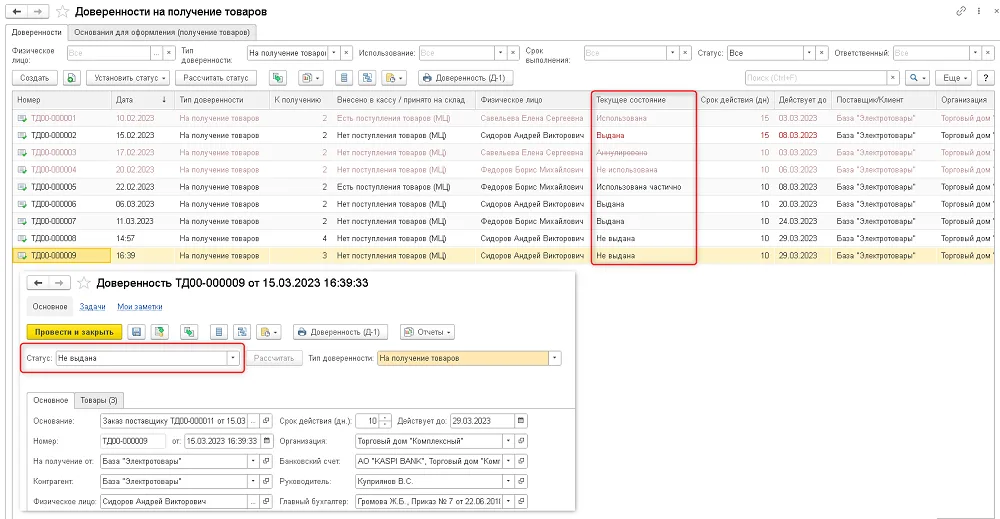Click the green icon in the document toolbar
Viewport: 1000px width, 519px height.
(x=189, y=332)
